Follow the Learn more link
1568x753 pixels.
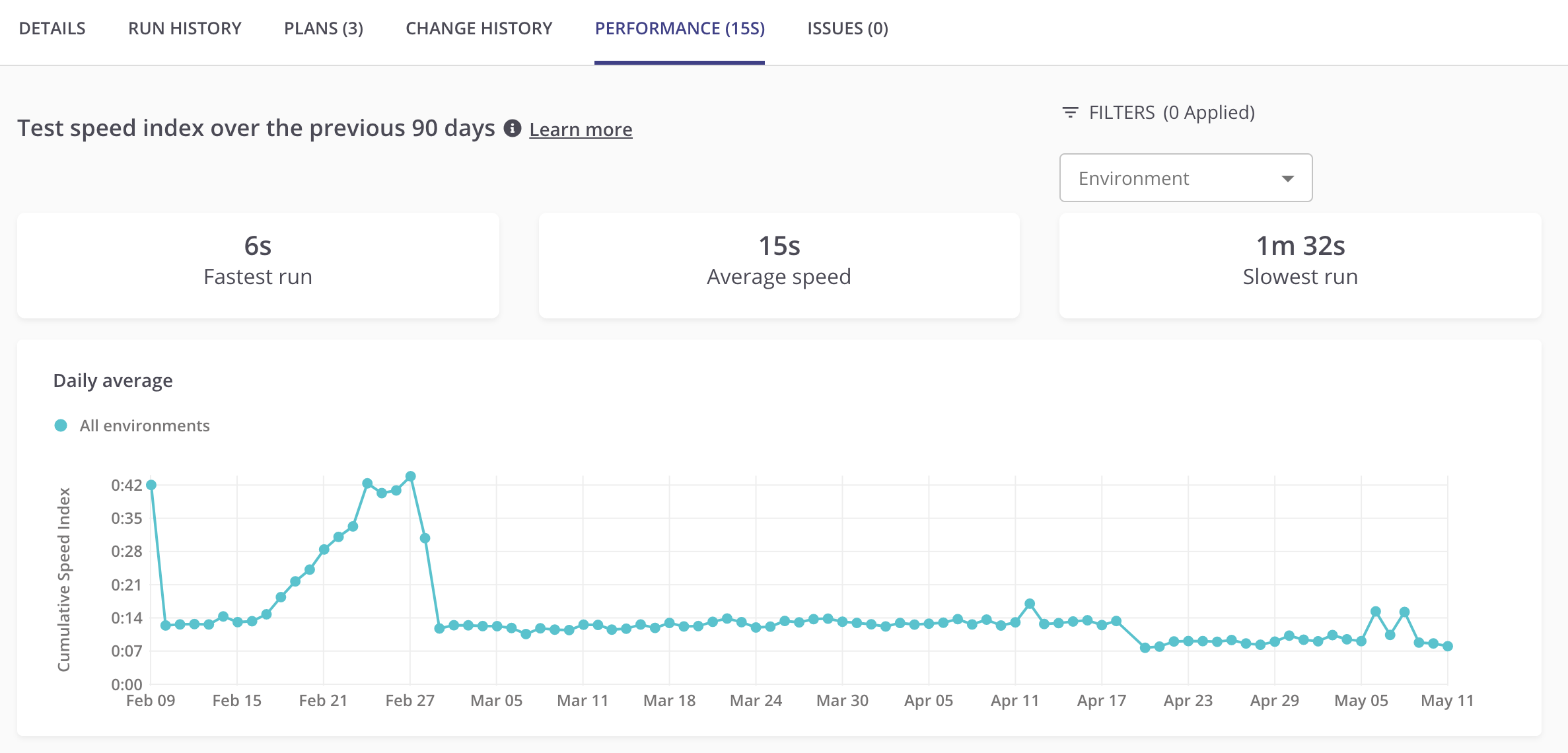(x=581, y=129)
